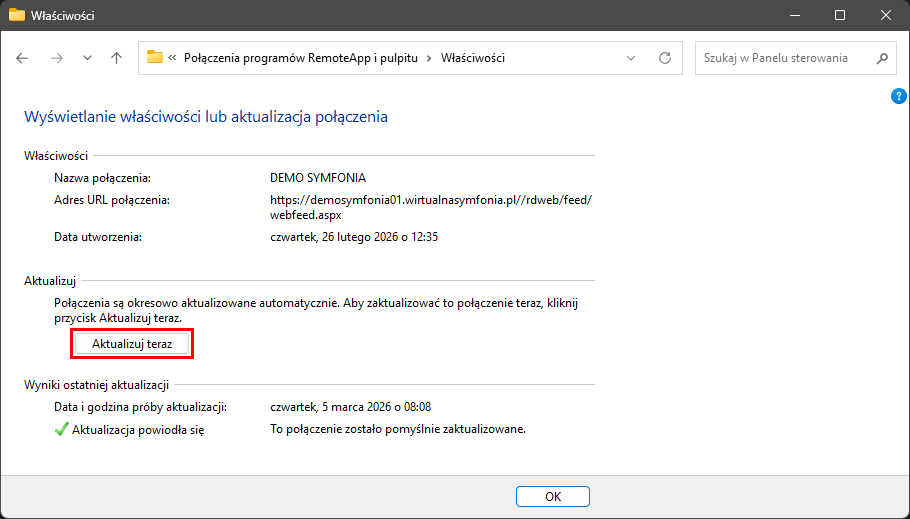Open breadcrumb 'Połączenia programów RemoteApp i pulpitu'
Viewport: 910px width, 519px height.
coord(301,58)
